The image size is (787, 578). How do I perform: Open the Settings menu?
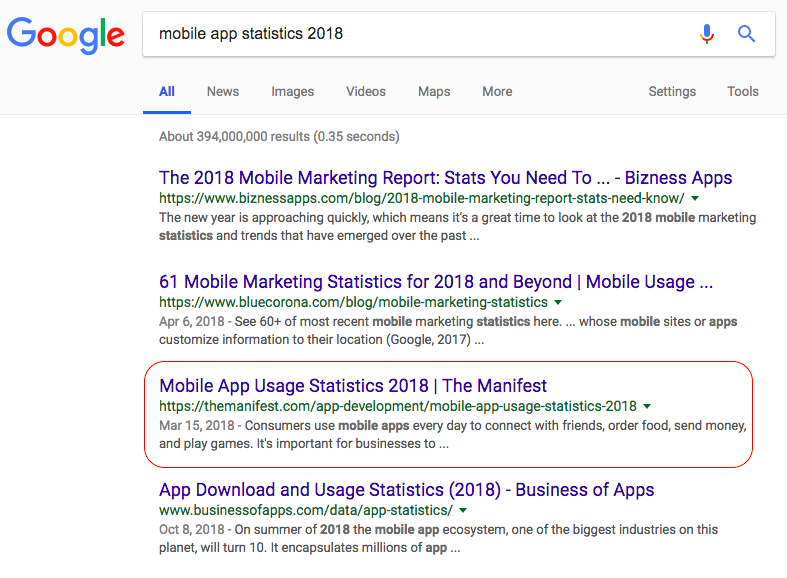[x=672, y=91]
